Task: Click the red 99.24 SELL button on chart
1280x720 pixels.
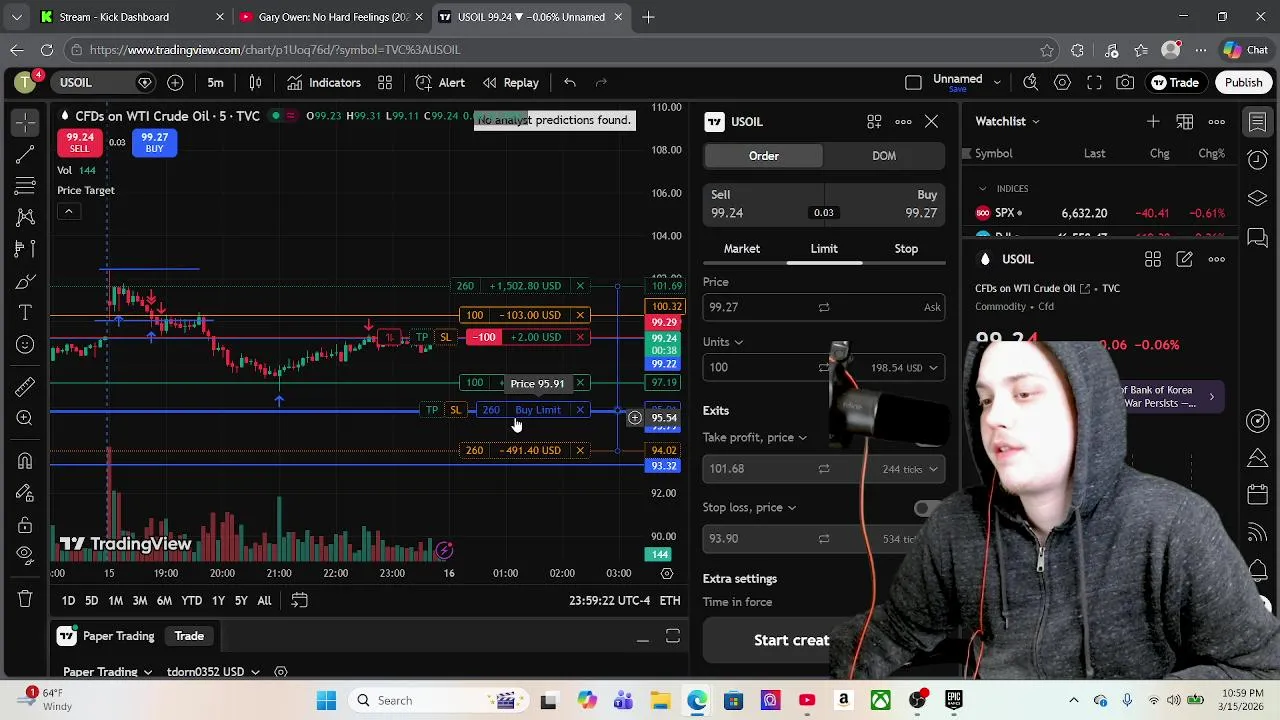Action: point(79,144)
